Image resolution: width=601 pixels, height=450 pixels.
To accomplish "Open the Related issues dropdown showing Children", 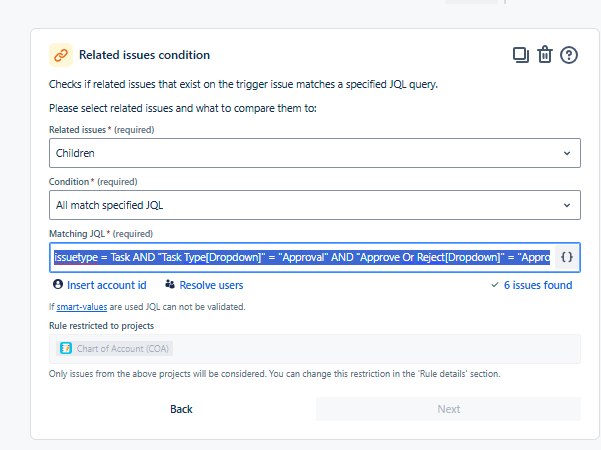I will (x=314, y=153).
